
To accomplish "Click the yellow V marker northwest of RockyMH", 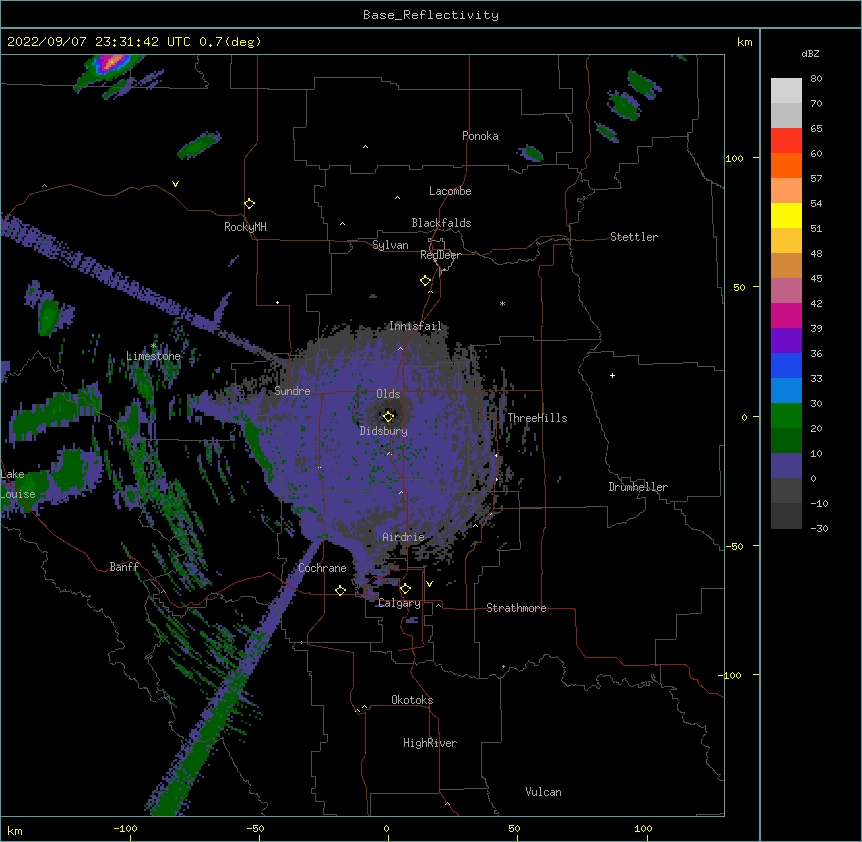I will tap(175, 184).
